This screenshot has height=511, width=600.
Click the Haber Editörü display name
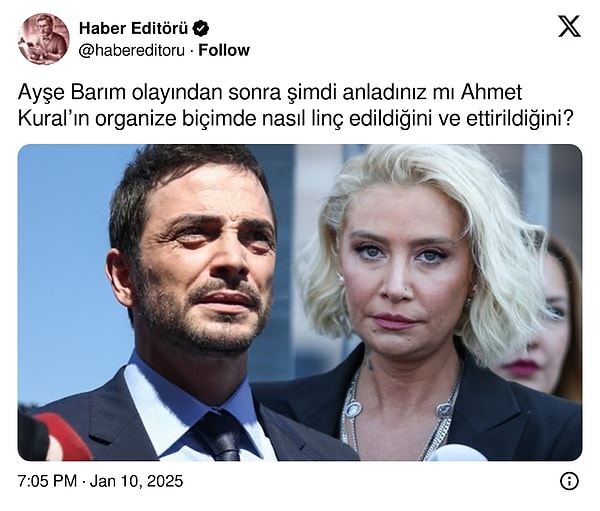click(134, 28)
